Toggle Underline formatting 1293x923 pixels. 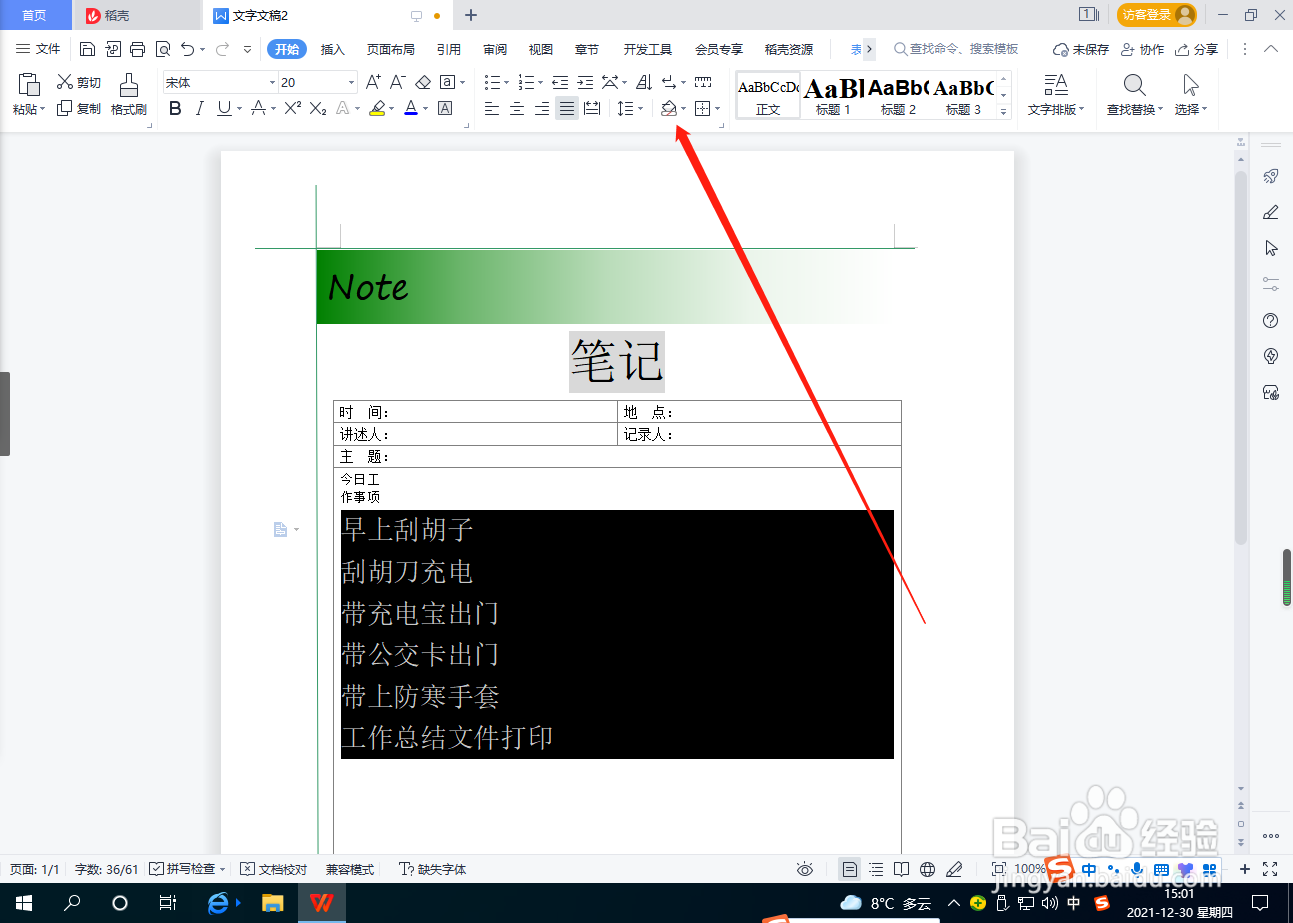(x=223, y=108)
